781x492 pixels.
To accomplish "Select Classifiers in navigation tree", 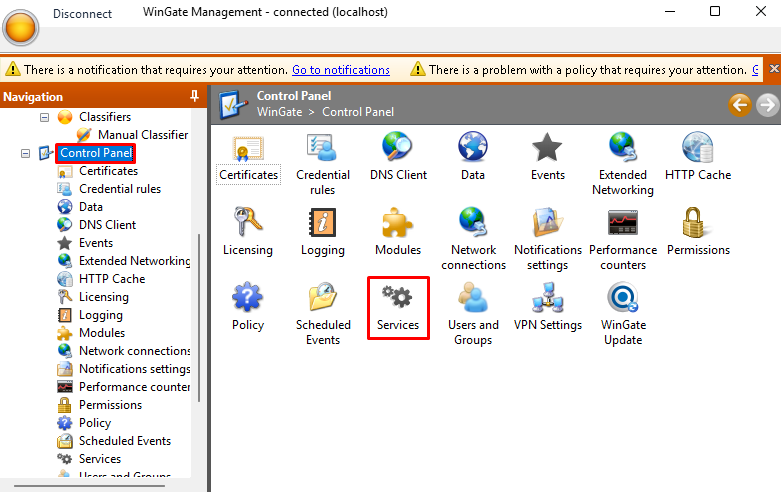I will coord(105,117).
